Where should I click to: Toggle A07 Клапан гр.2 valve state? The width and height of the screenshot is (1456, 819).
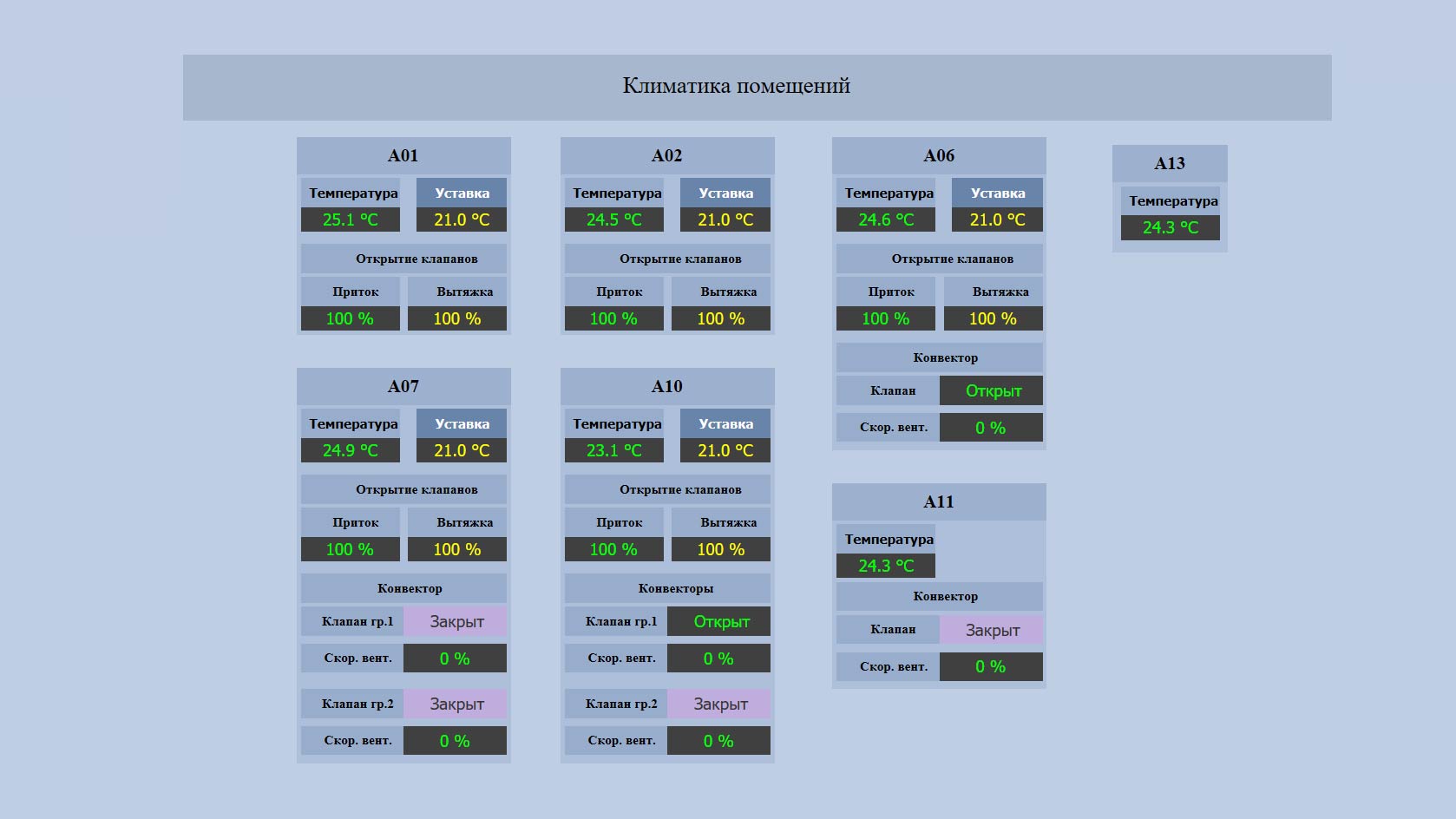pos(456,704)
